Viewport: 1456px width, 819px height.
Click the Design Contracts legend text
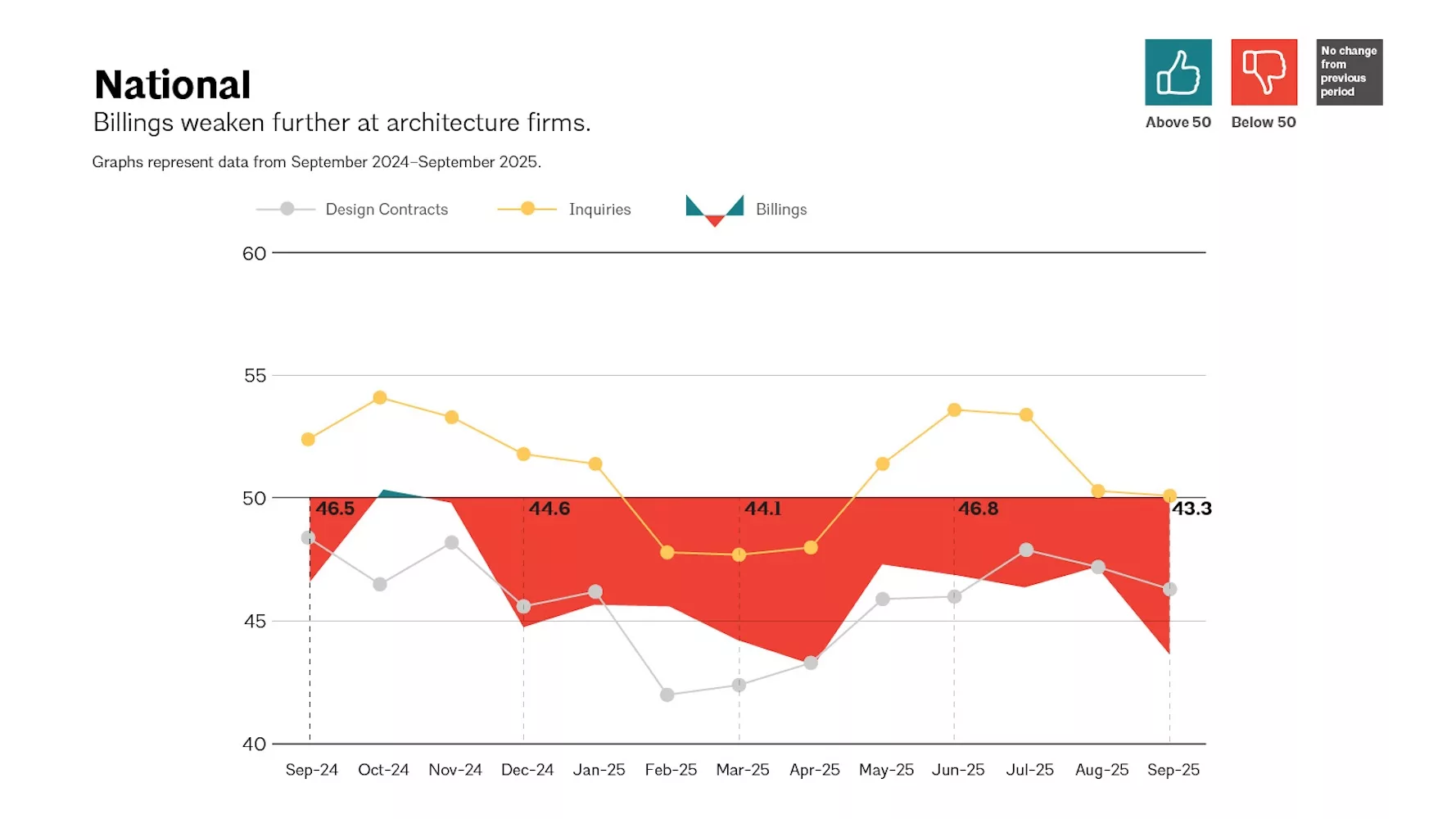click(x=387, y=210)
